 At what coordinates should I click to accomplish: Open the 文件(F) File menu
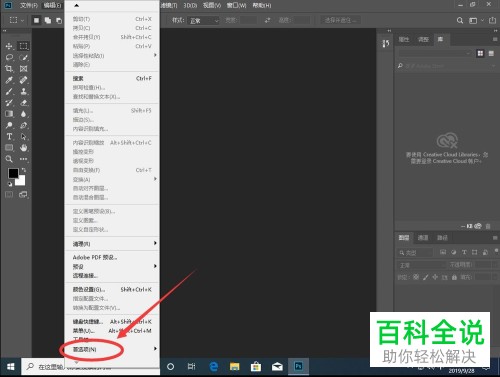coord(28,5)
